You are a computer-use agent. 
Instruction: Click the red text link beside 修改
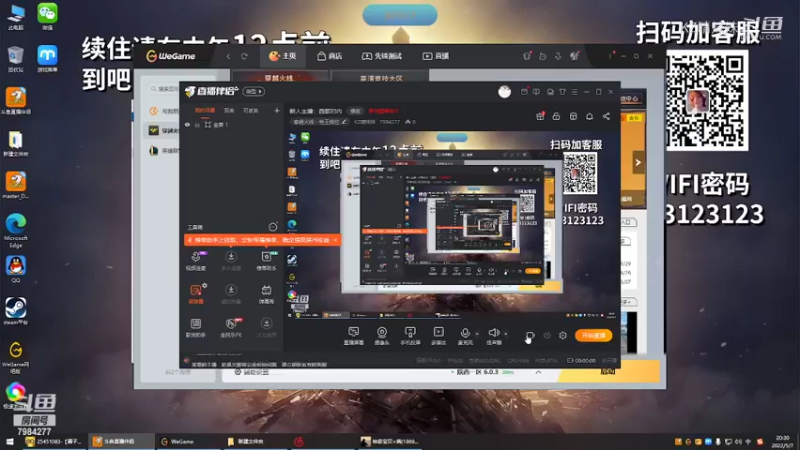pos(383,111)
